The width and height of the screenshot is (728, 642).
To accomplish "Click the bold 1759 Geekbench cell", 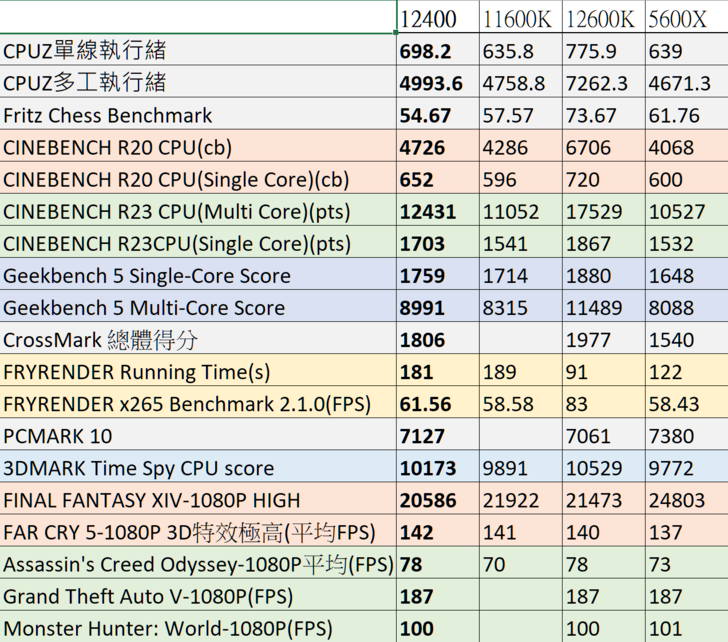I will click(438, 273).
